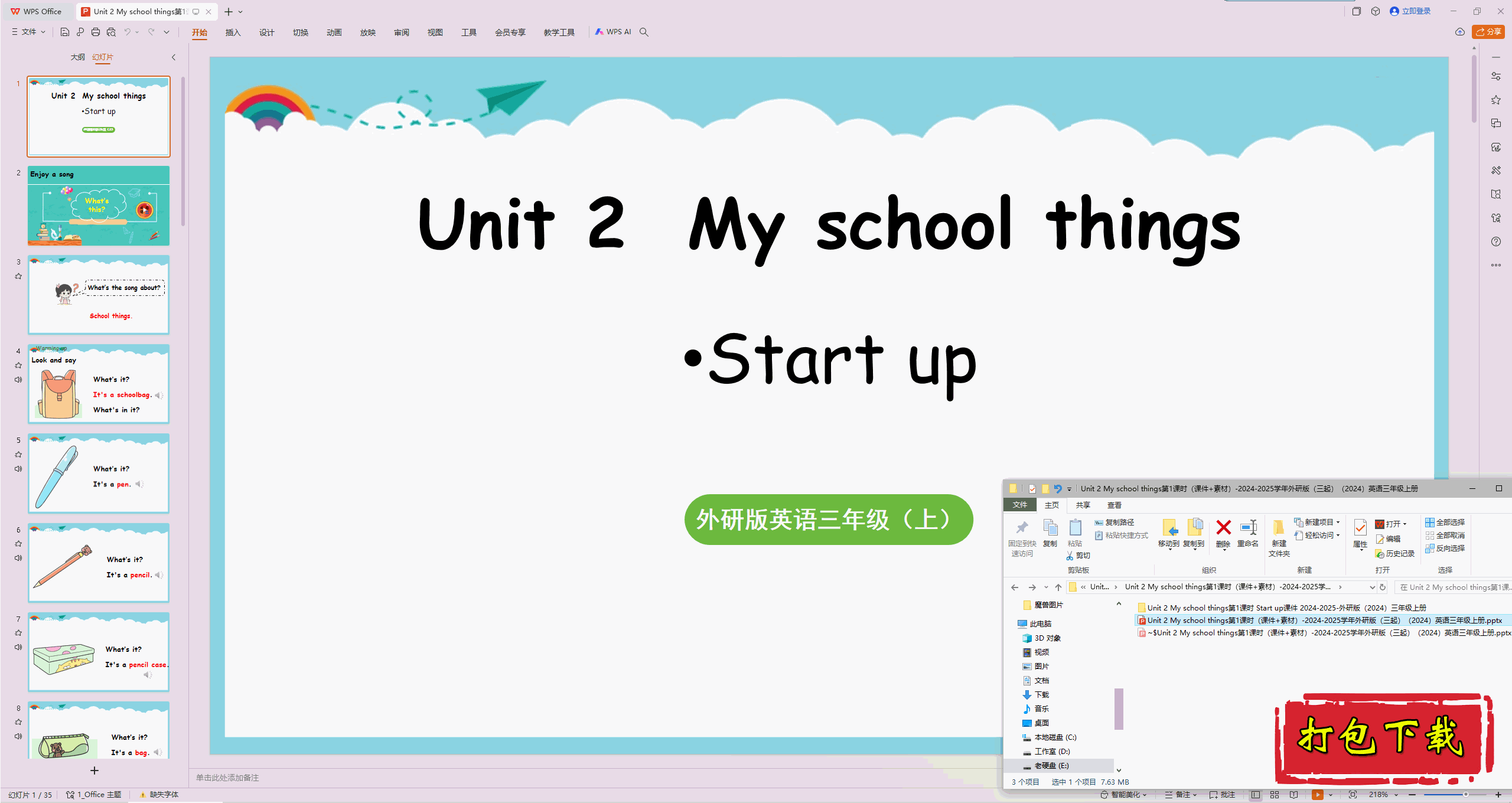Image resolution: width=1512 pixels, height=803 pixels.
Task: Click 全部取消 in Explorer ribbon
Action: click(x=1445, y=536)
